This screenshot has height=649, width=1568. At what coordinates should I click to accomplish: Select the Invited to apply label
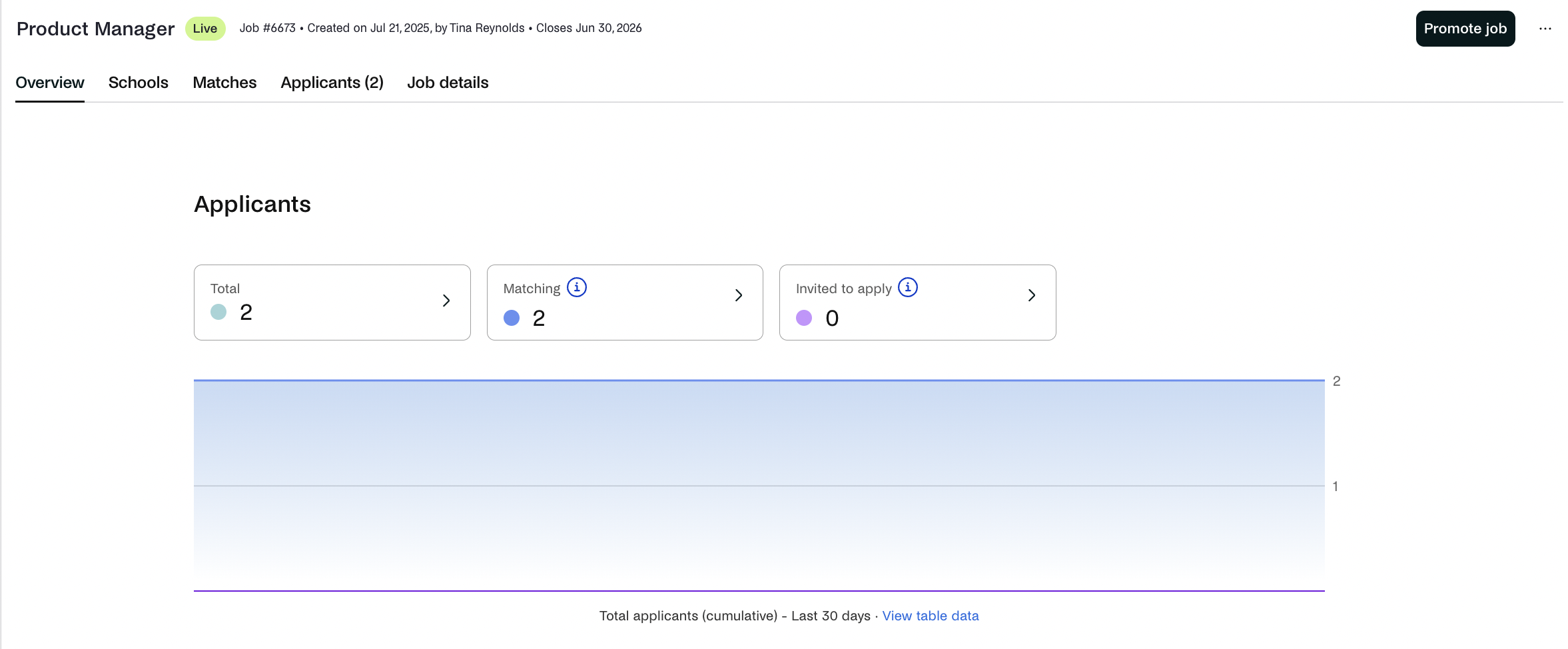tap(843, 289)
